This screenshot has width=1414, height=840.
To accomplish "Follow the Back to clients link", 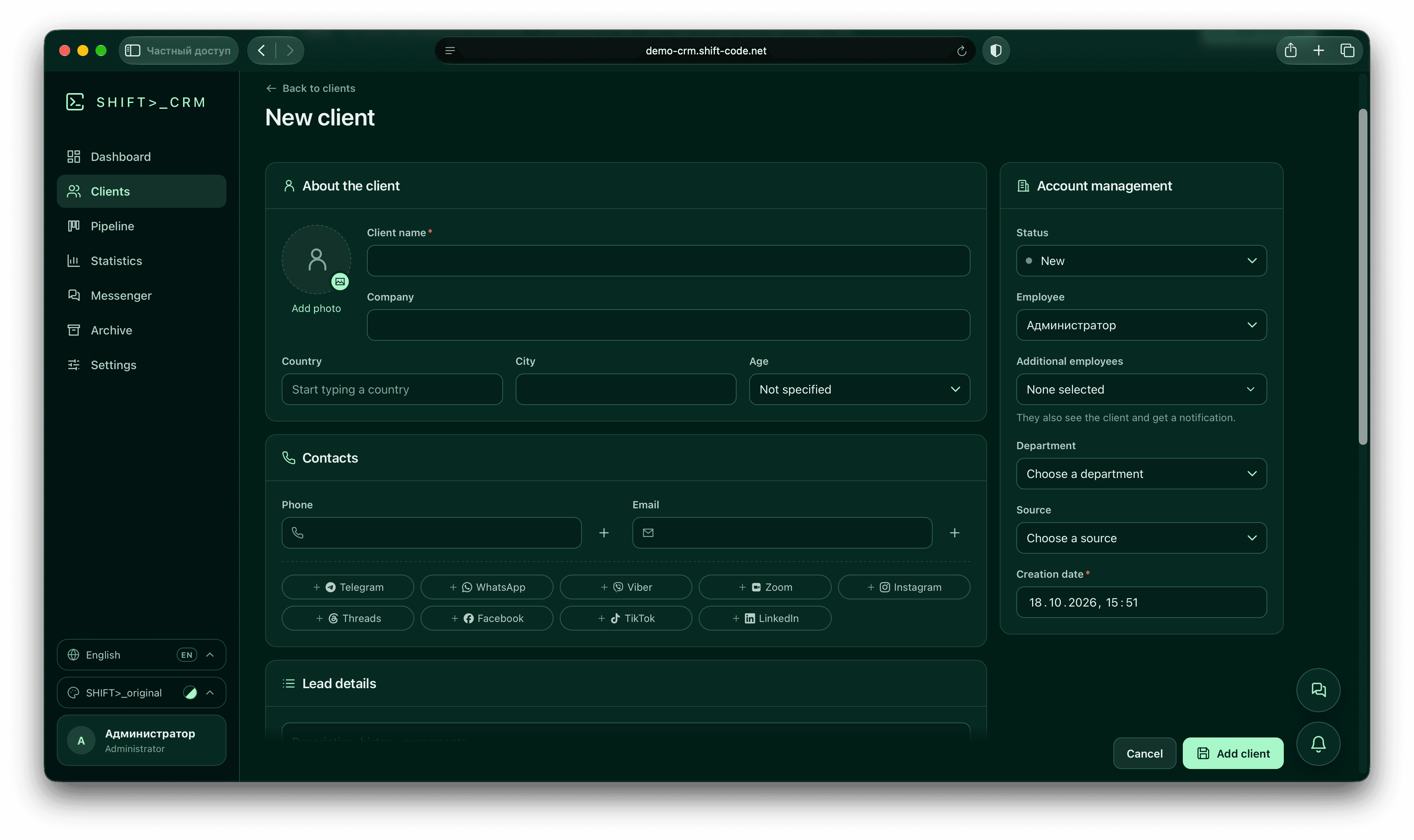I will click(310, 88).
